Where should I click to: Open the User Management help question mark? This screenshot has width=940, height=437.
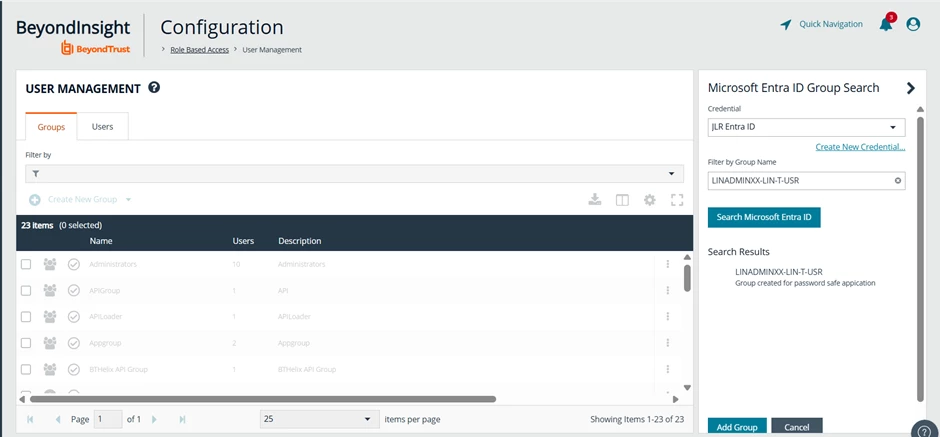tap(154, 88)
